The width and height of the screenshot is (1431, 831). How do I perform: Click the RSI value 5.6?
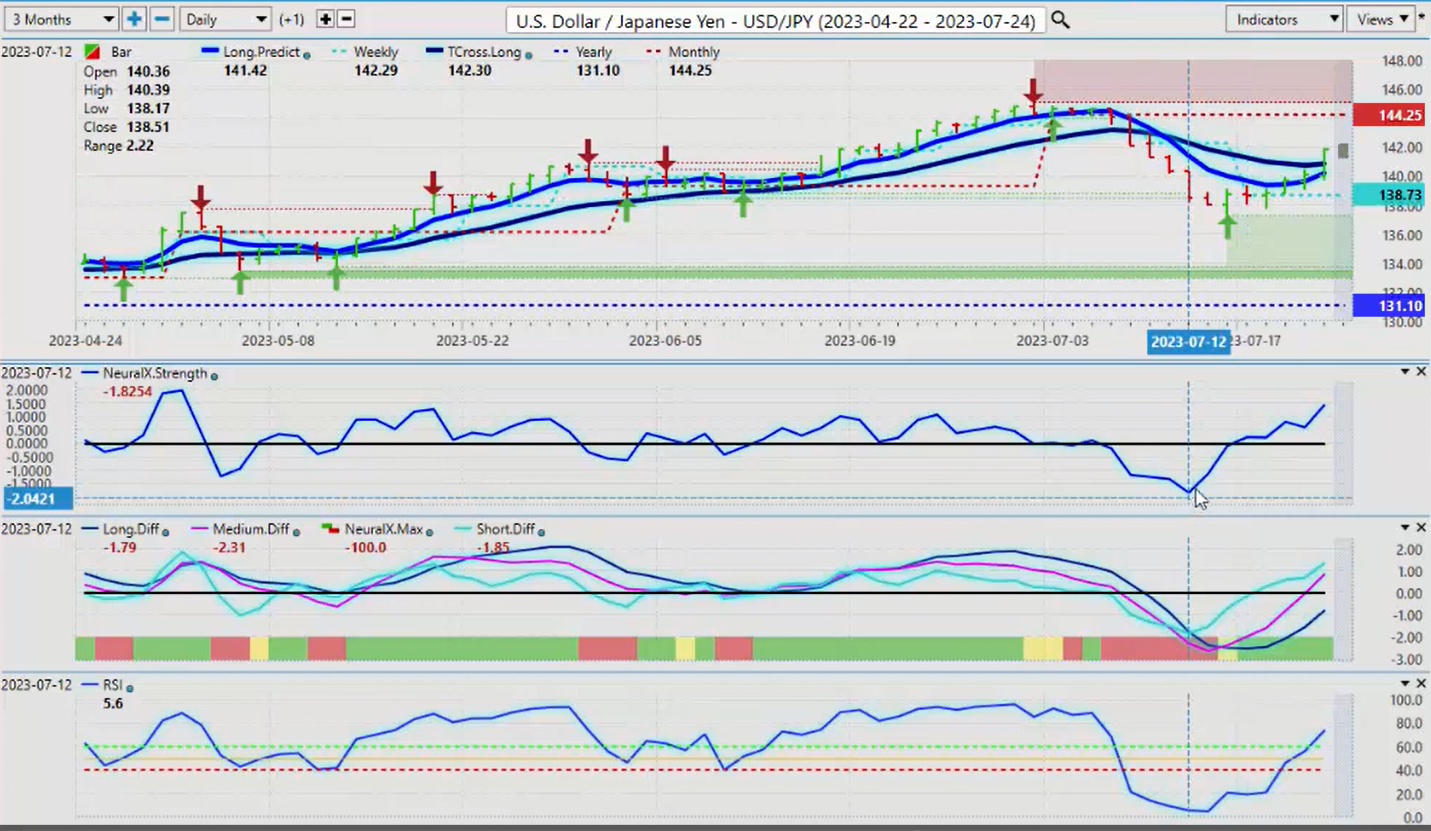pyautogui.click(x=113, y=704)
